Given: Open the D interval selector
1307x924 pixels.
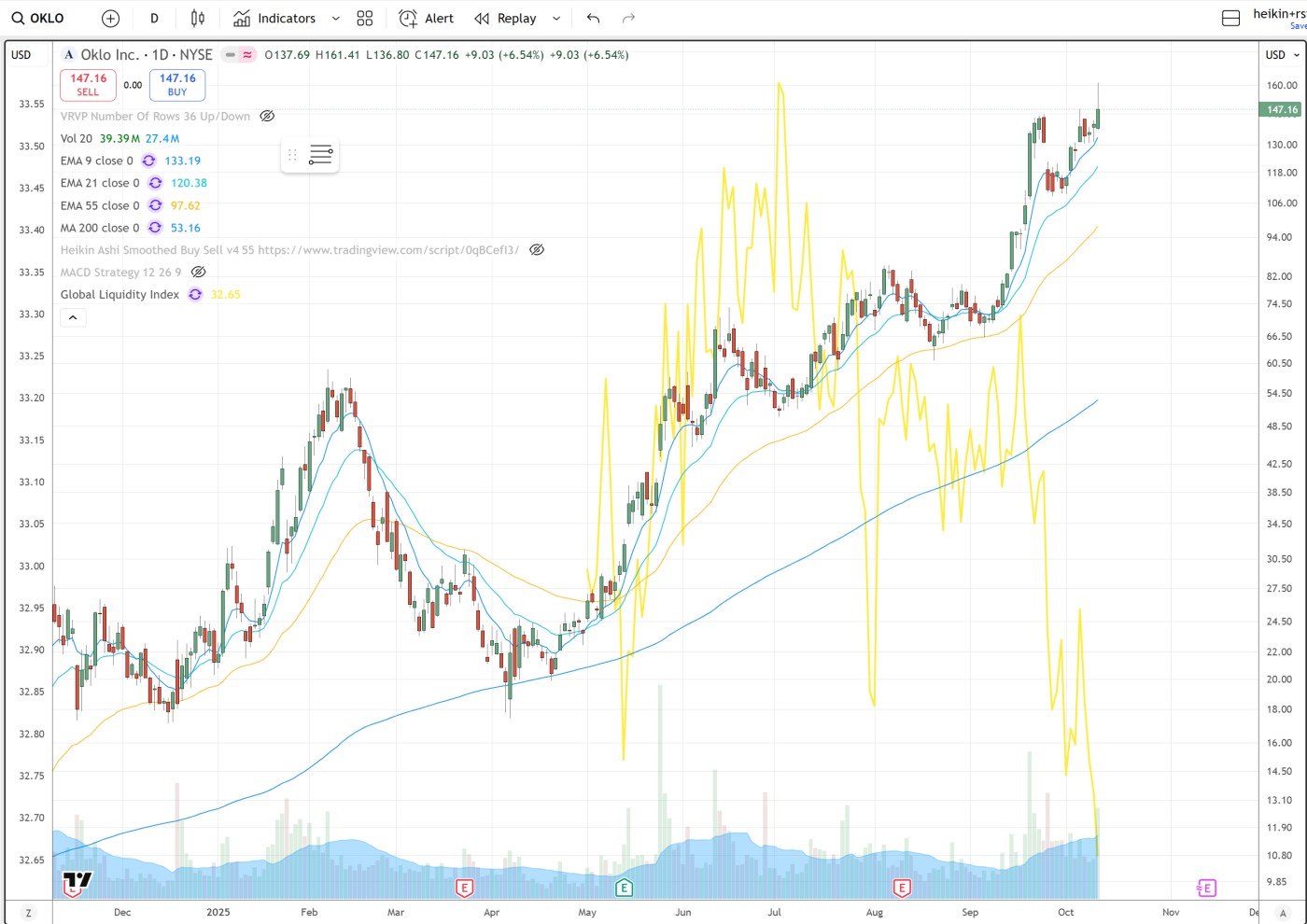Looking at the screenshot, I should coord(154,19).
